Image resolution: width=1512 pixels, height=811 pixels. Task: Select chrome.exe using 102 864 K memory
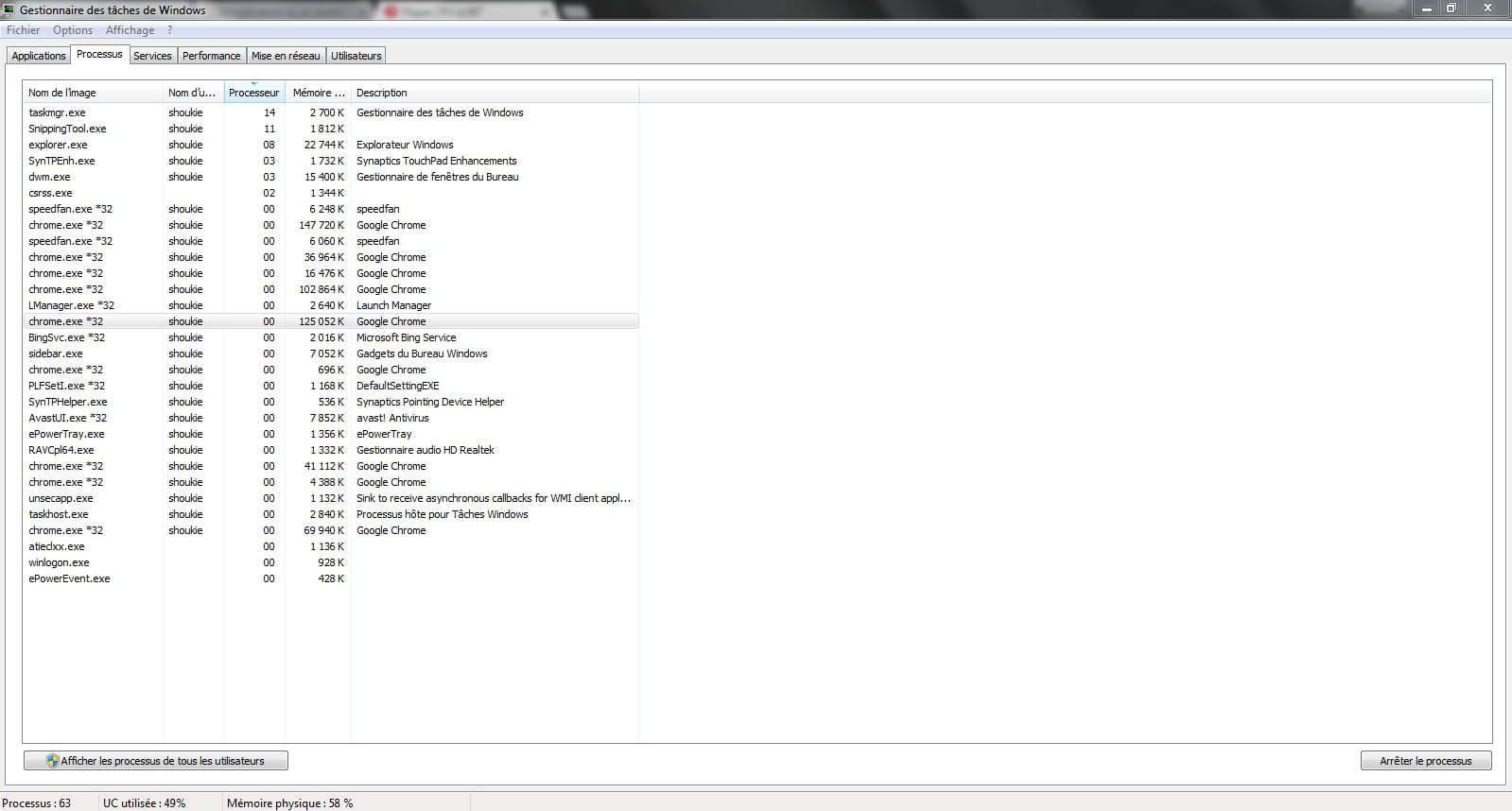(331, 289)
